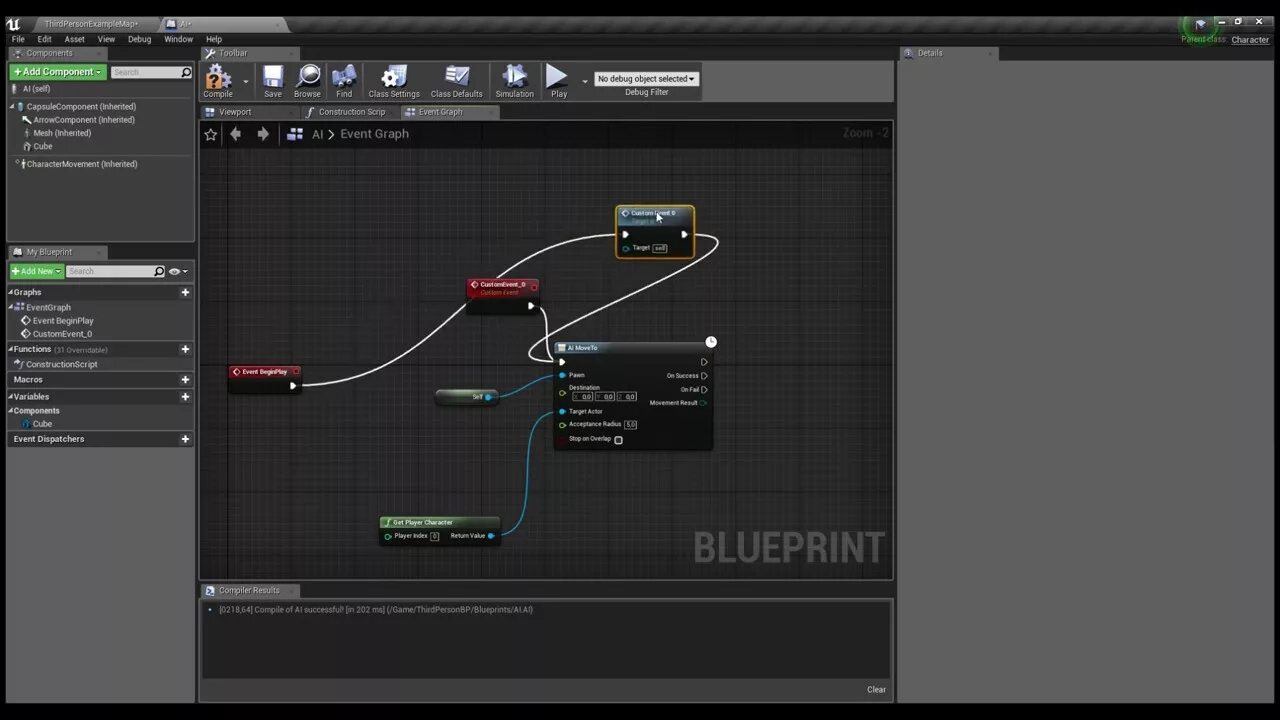Click AI breadcrumb in graph header
Image resolution: width=1280 pixels, height=720 pixels.
[x=317, y=134]
